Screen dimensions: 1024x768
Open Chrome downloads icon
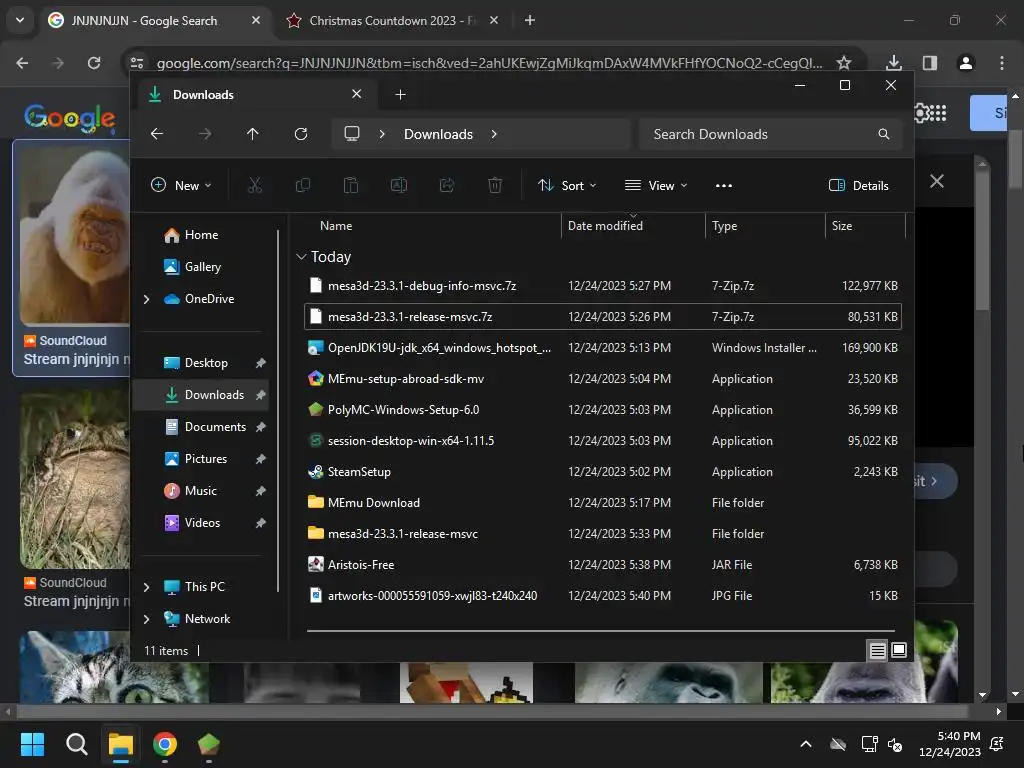pyautogui.click(x=894, y=63)
